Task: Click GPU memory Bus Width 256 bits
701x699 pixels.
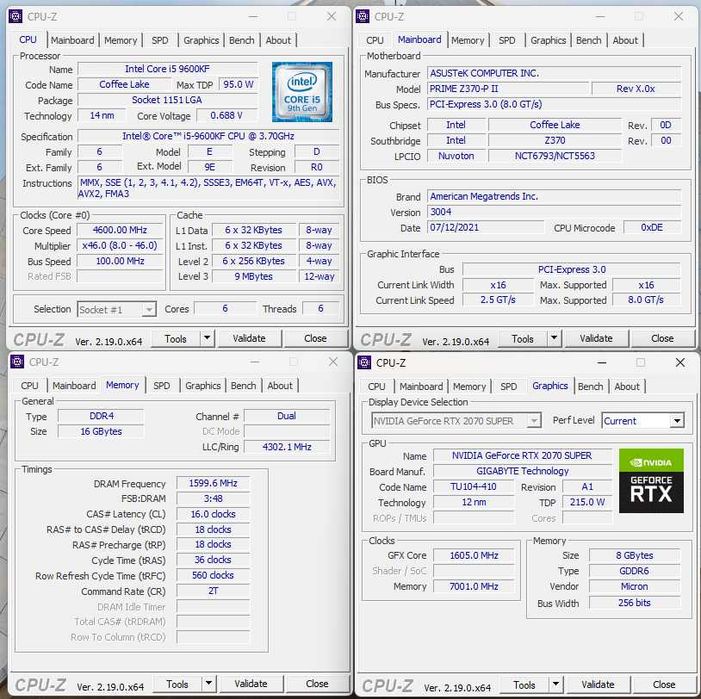Action: click(x=634, y=603)
